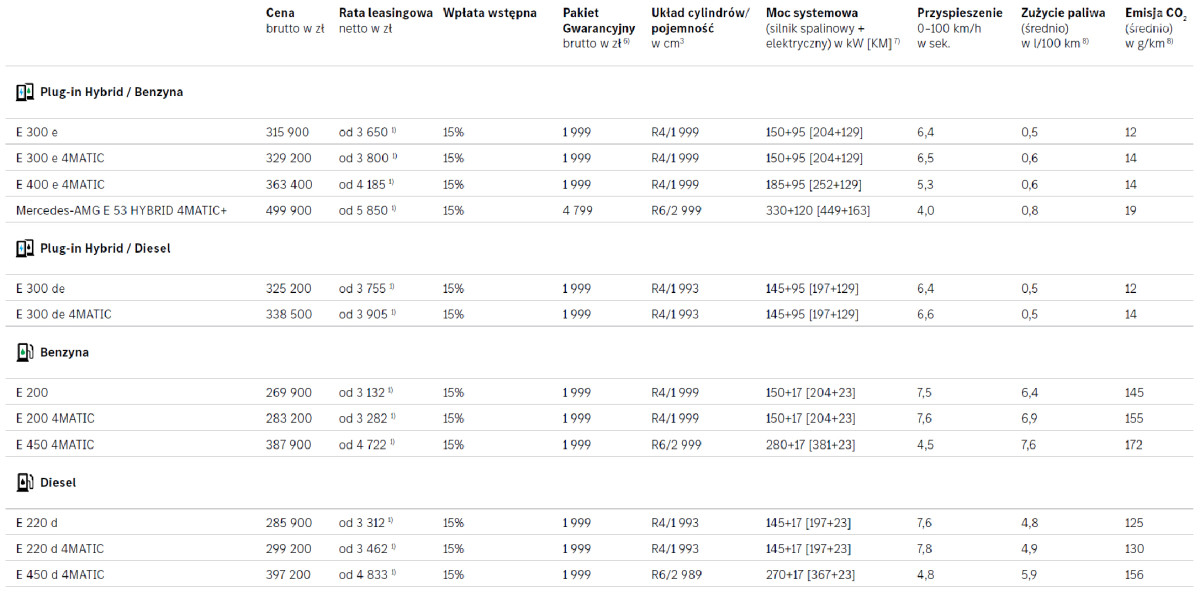Select the Zużycie paliwa column header
The height and width of the screenshot is (596, 1200).
click(1063, 13)
